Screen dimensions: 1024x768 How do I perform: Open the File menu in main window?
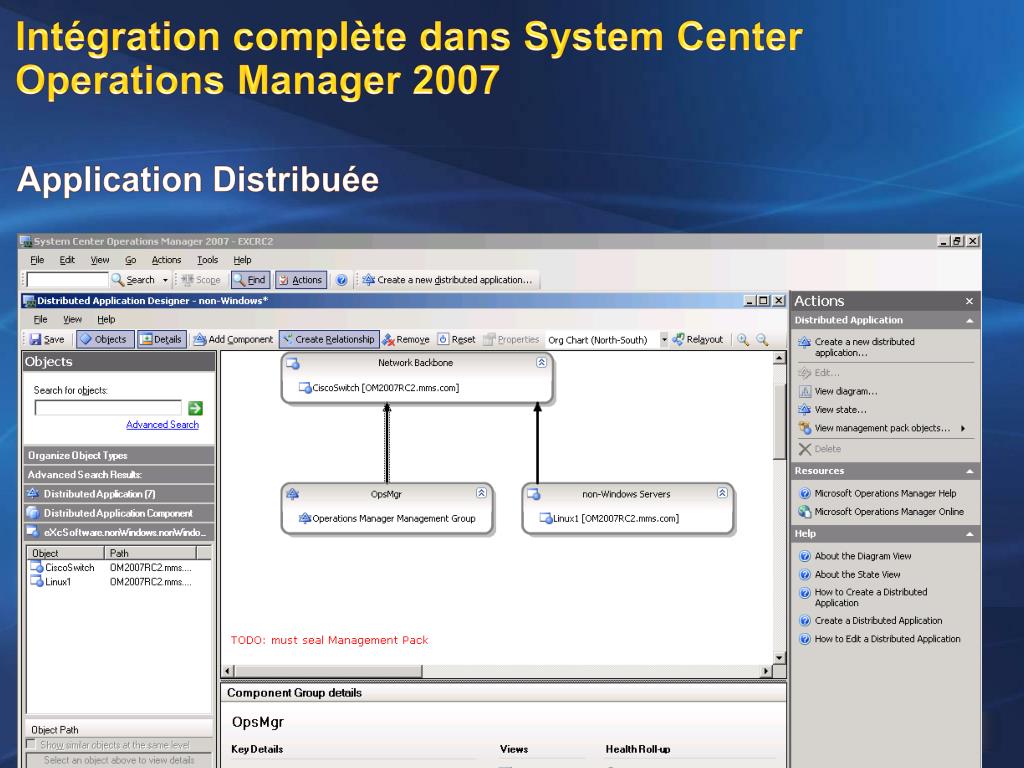pos(37,260)
